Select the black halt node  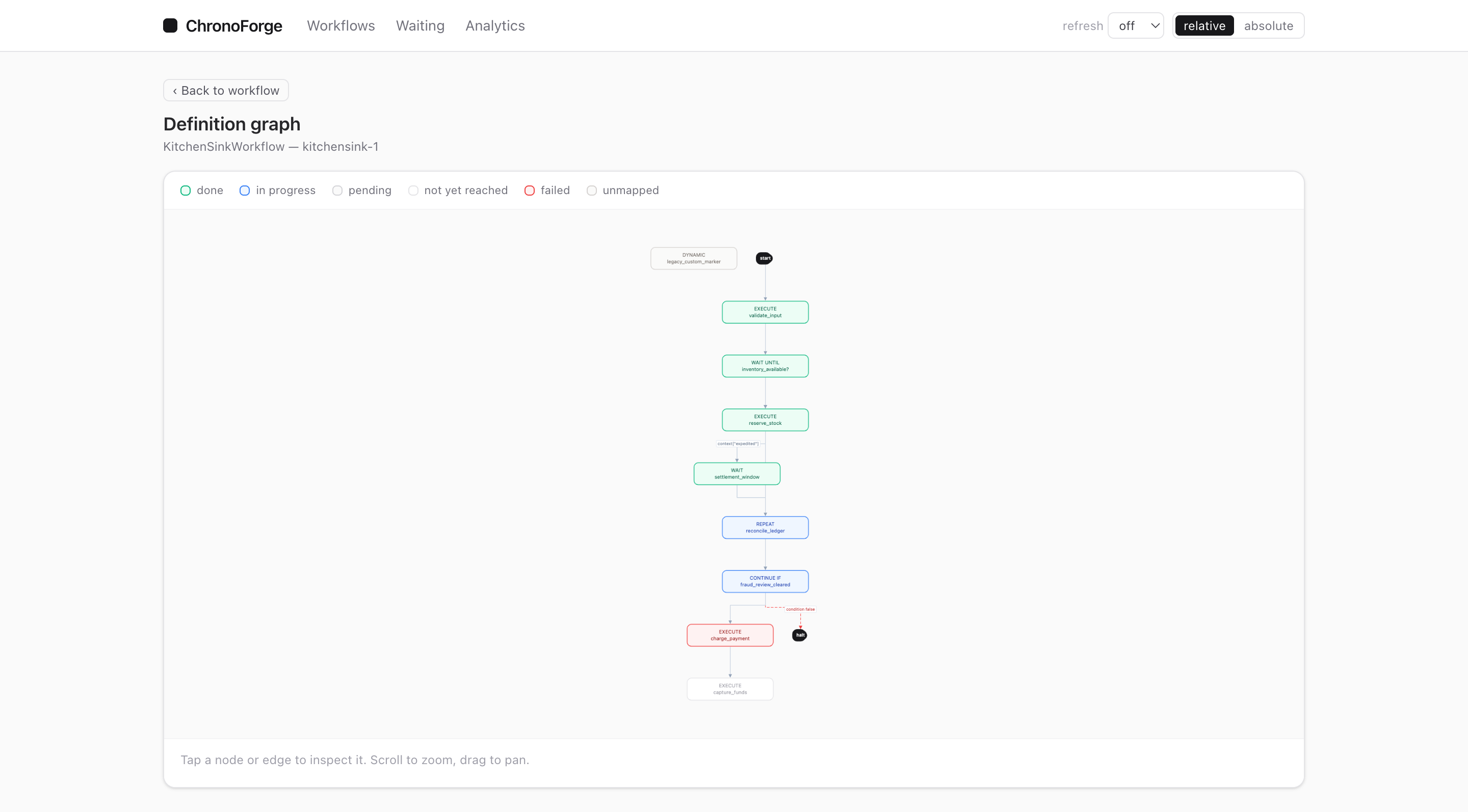(800, 635)
